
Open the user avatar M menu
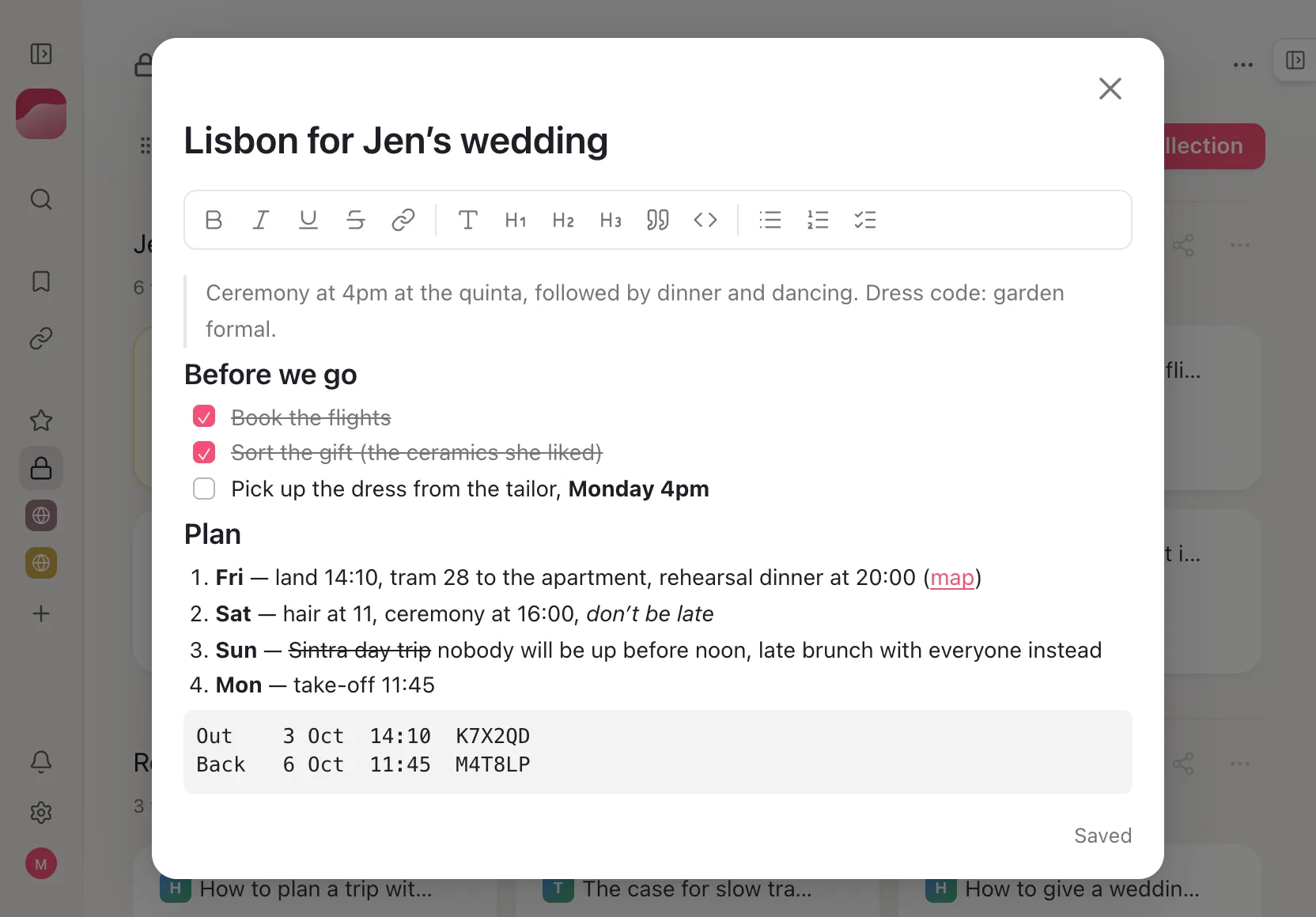(x=41, y=864)
